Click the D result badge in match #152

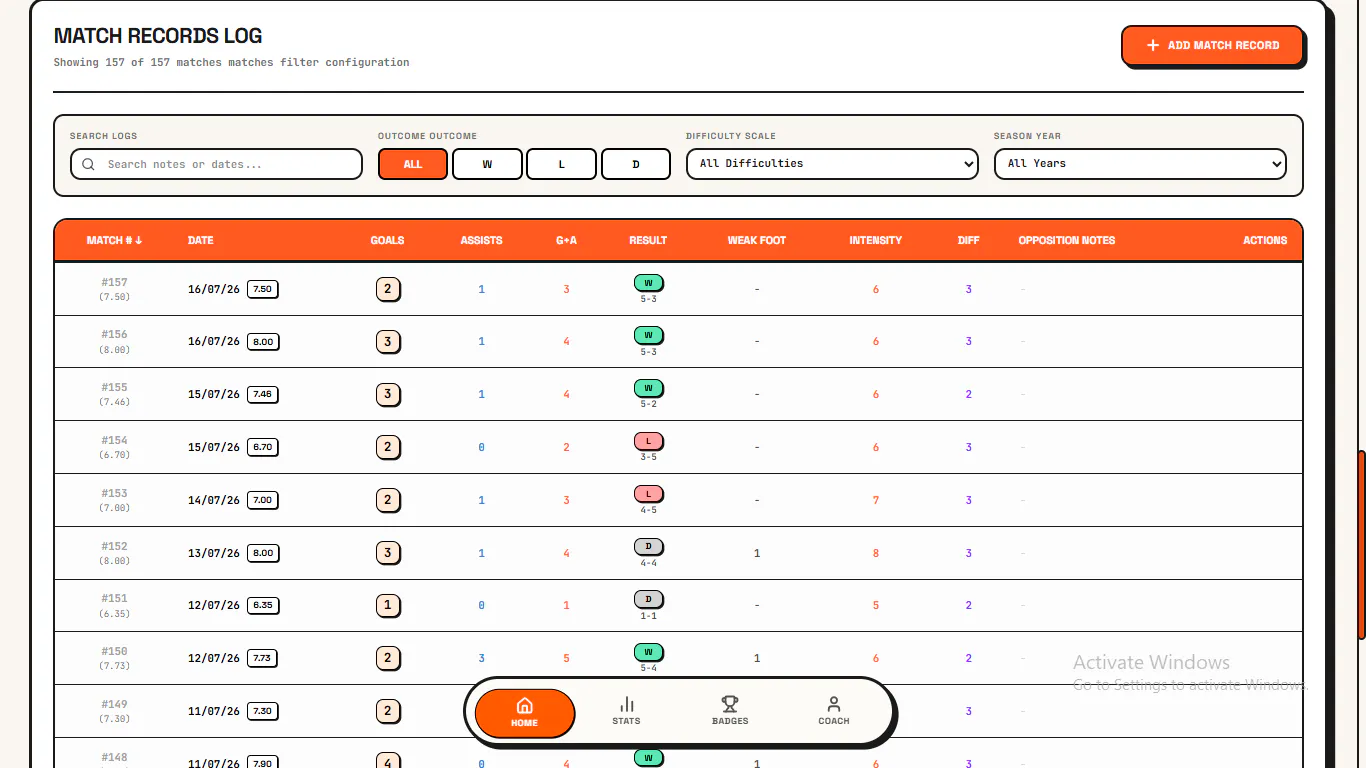(648, 547)
